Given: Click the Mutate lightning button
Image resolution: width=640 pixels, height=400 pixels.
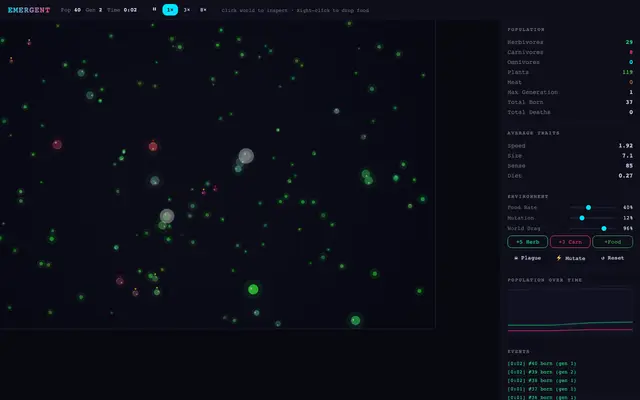Looking at the screenshot, I should 570,258.
